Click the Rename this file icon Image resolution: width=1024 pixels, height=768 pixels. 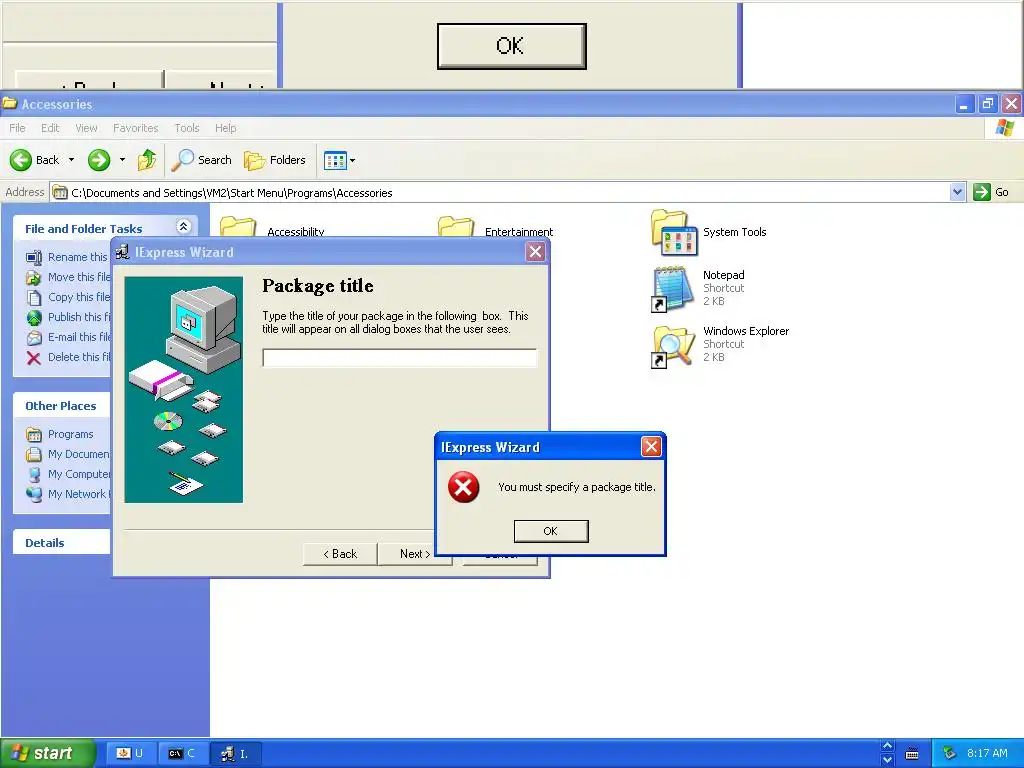tap(34, 257)
